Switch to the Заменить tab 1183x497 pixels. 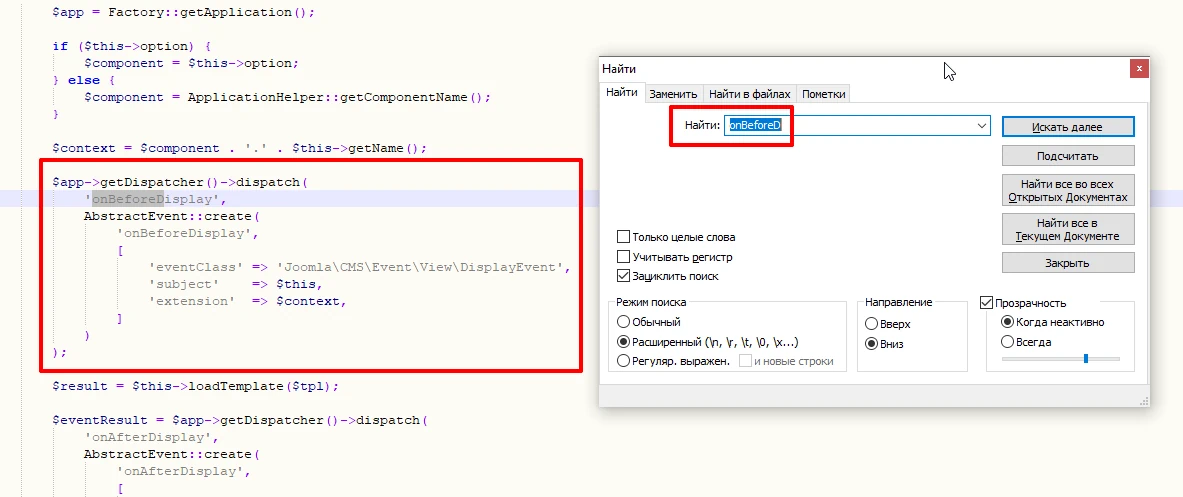click(x=673, y=94)
